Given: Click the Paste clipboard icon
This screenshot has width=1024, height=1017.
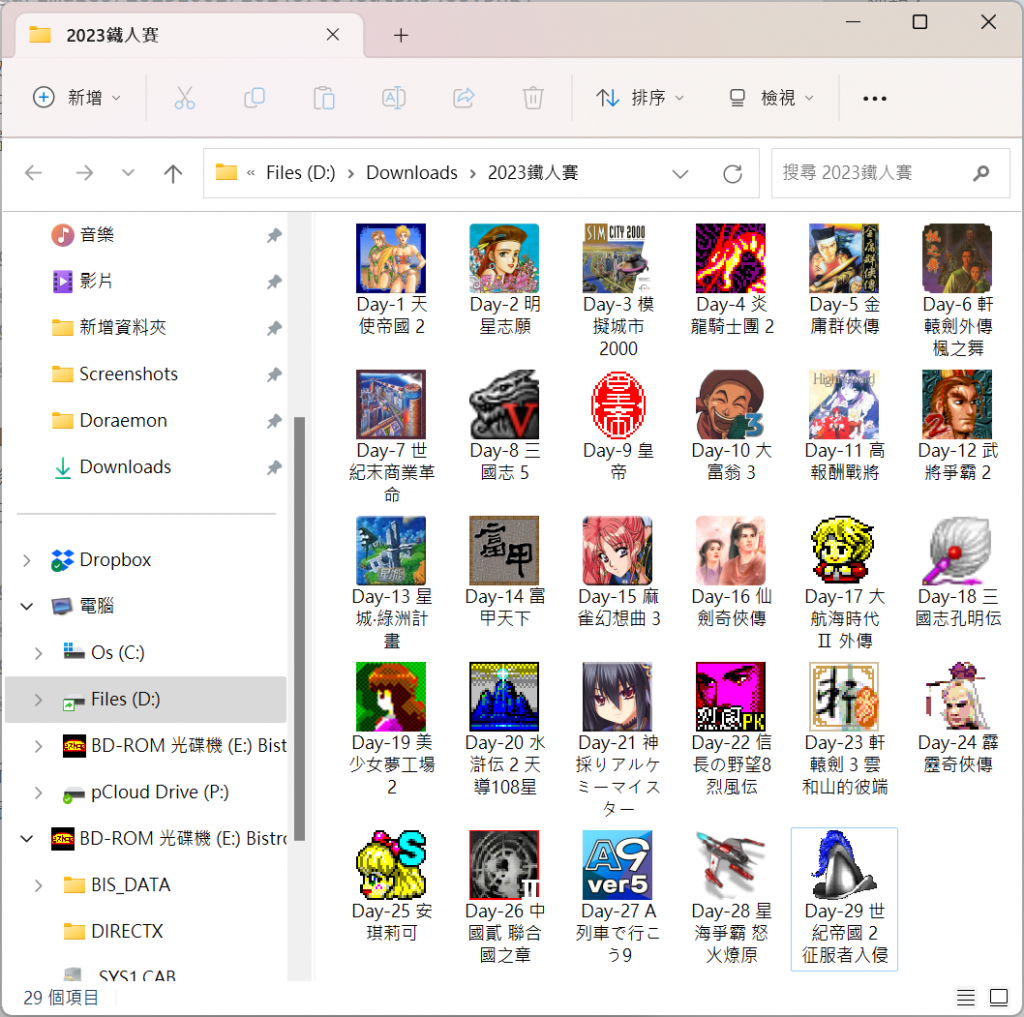Looking at the screenshot, I should tap(324, 99).
